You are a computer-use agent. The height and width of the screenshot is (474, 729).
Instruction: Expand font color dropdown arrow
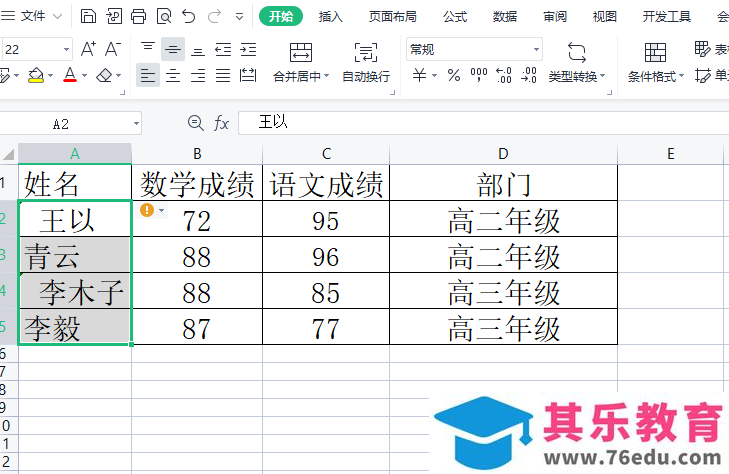[84, 75]
